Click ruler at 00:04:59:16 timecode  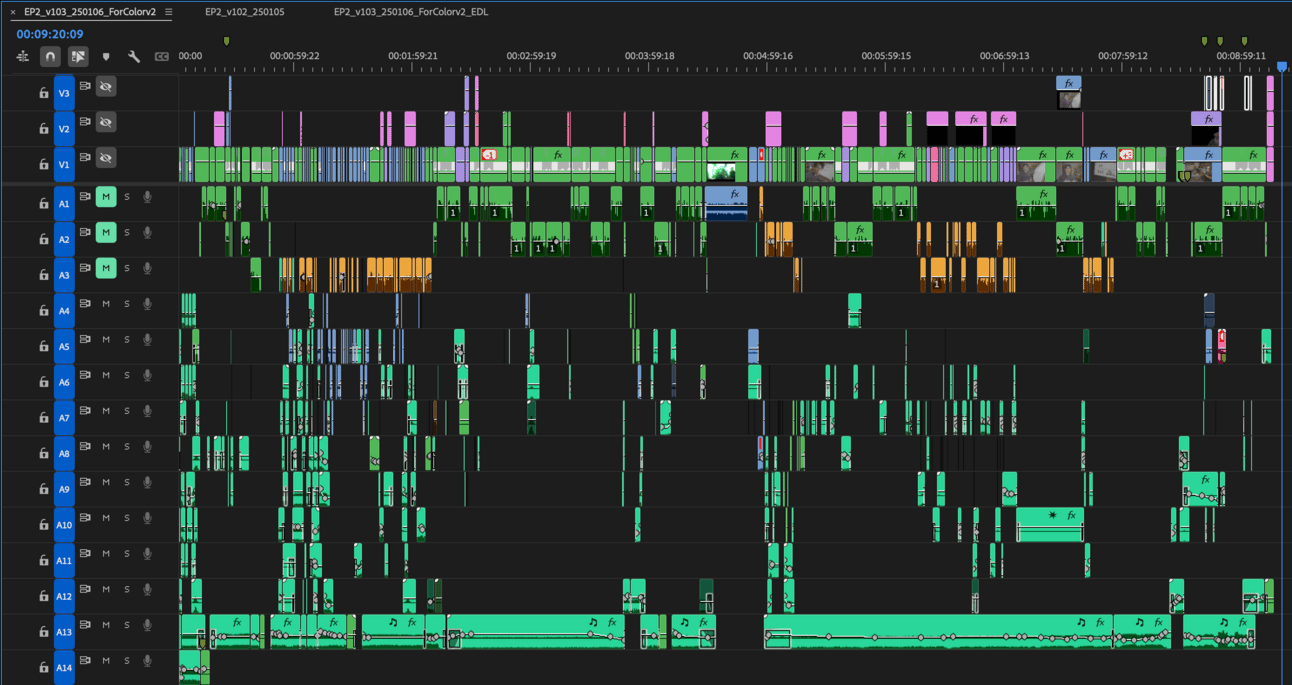(x=767, y=56)
